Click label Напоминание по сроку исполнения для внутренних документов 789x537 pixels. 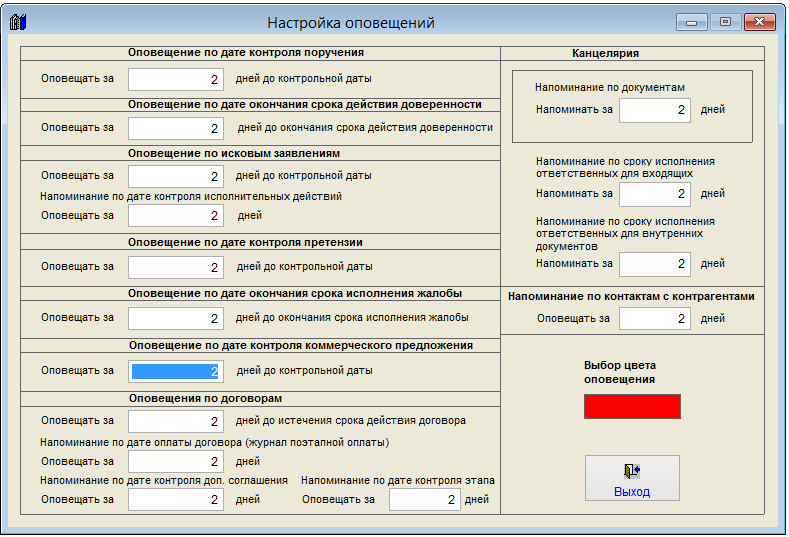pos(625,234)
